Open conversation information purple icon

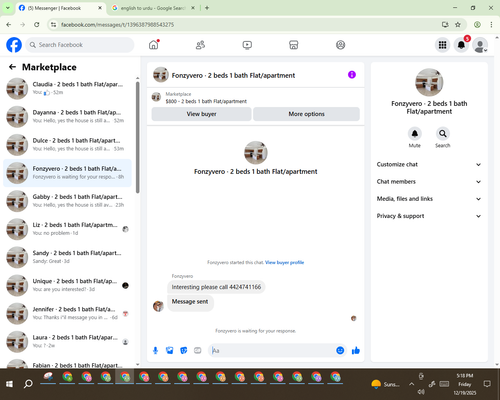click(352, 75)
